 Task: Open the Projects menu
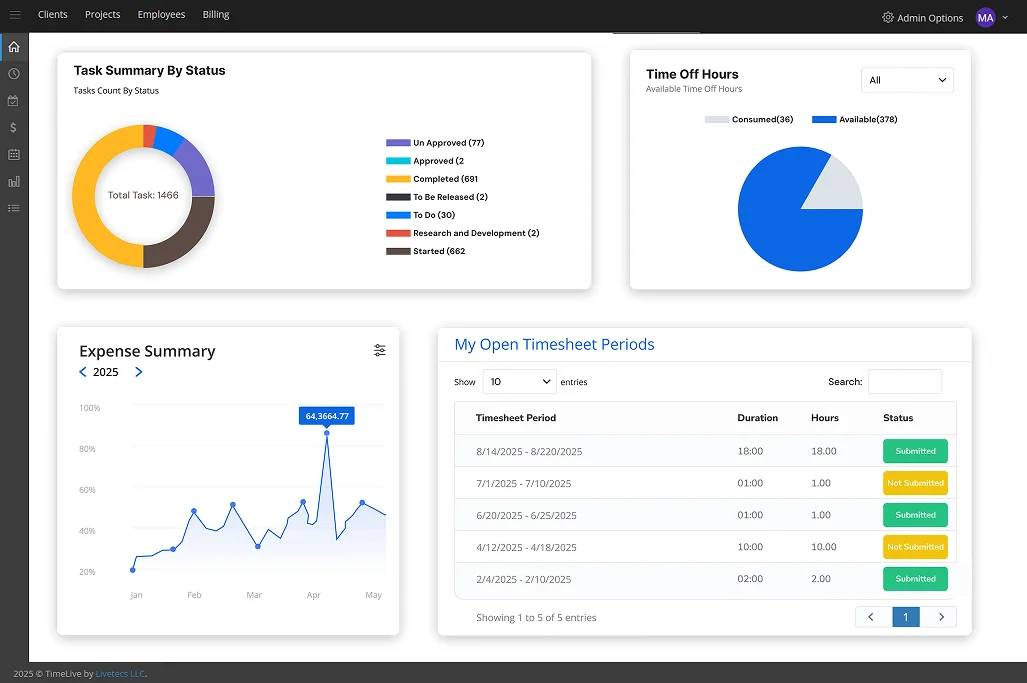coord(103,14)
